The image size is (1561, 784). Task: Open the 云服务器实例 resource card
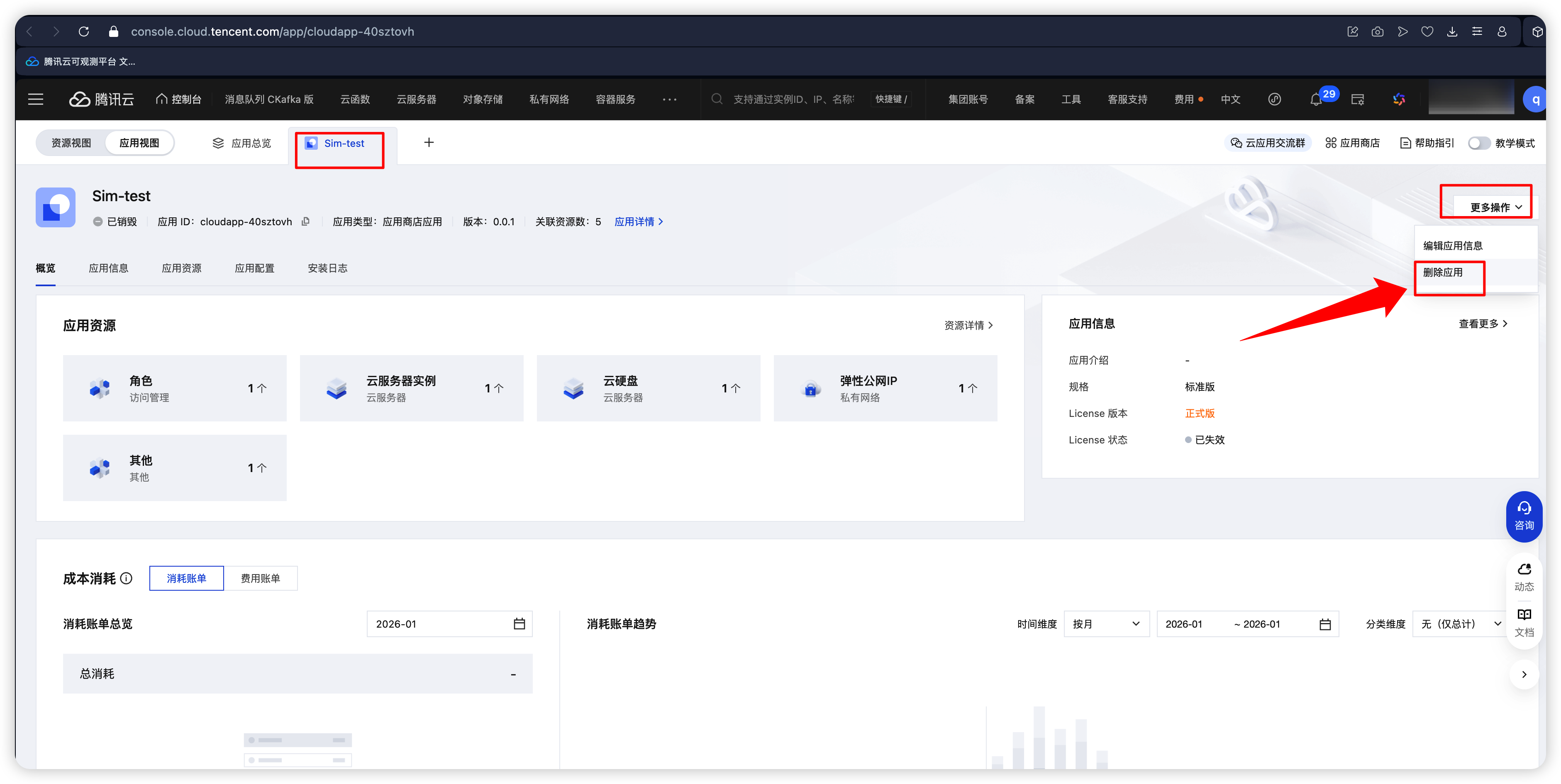tap(412, 388)
